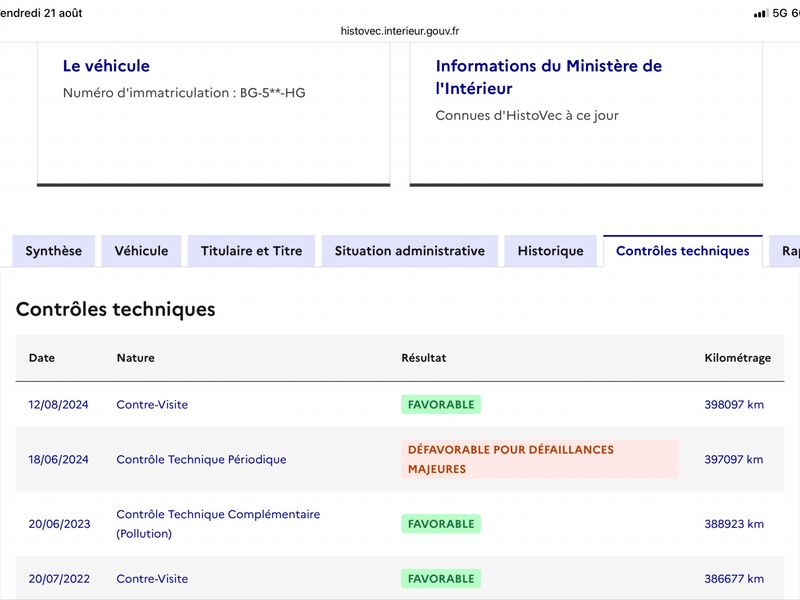Click the date 20/07/2022
Screen dimensions: 800x600
pos(59,579)
